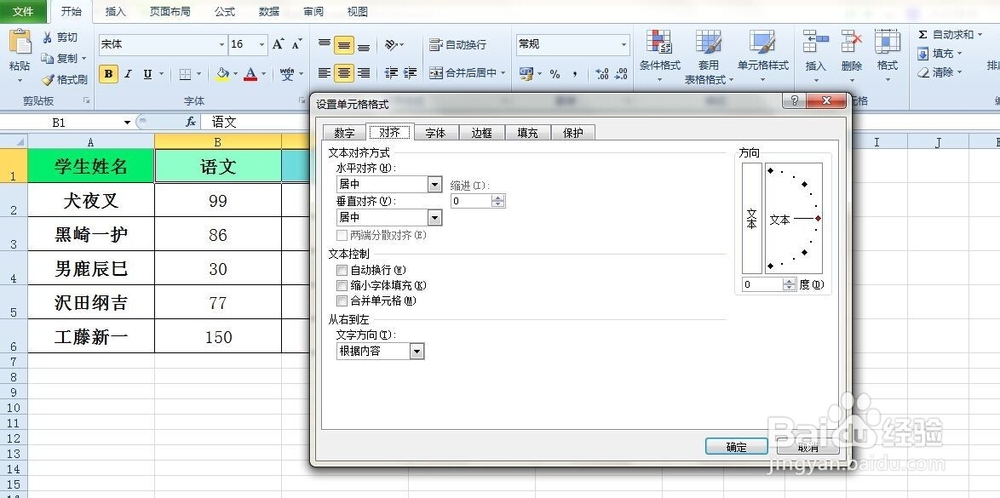
Task: Decrease font size with small A icon
Action: [297, 44]
